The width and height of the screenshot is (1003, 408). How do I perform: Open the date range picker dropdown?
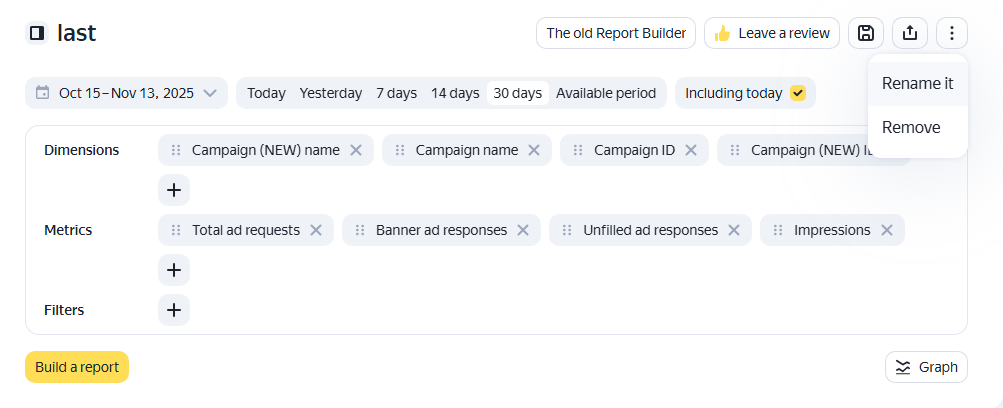[x=126, y=93]
